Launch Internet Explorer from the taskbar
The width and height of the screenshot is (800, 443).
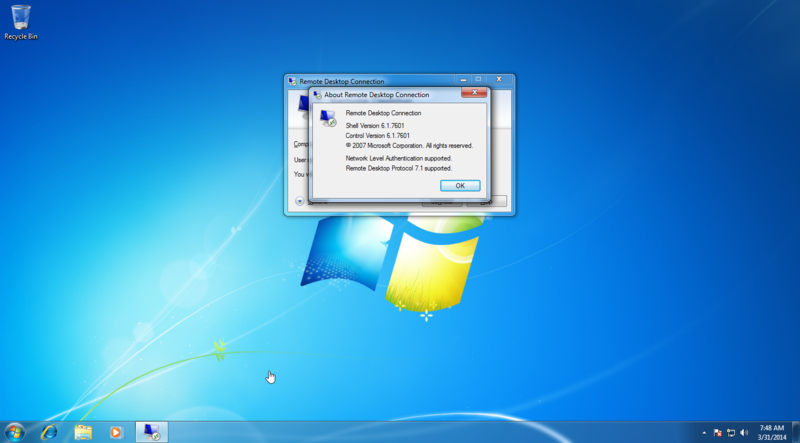pos(49,432)
